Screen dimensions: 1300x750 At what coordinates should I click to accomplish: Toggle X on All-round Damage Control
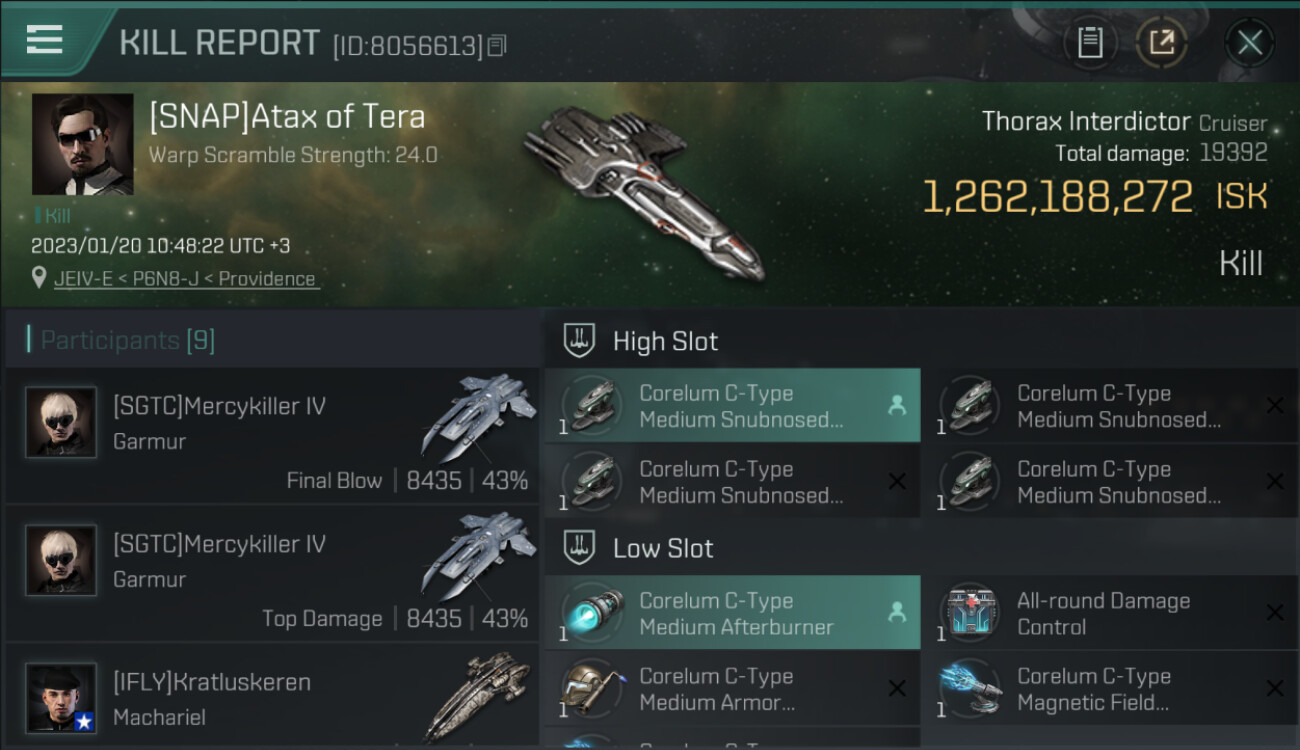(1275, 613)
